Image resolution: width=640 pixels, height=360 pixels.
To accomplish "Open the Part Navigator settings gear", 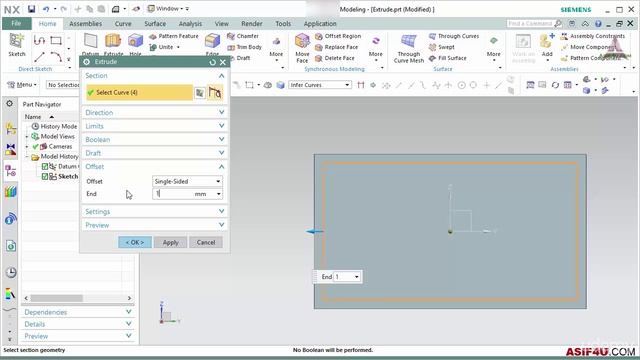I will 9,104.
